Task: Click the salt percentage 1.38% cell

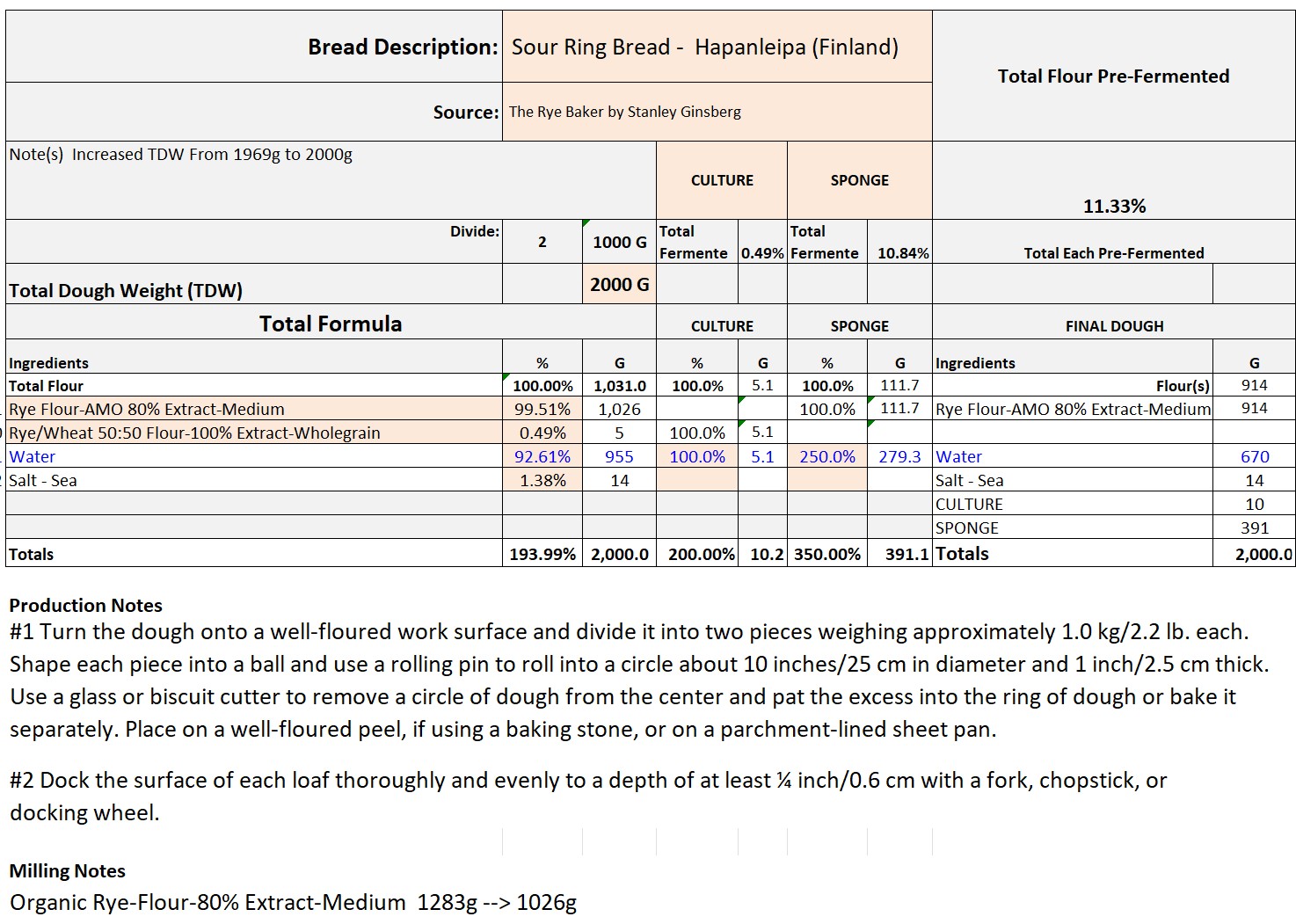Action: pos(542,480)
